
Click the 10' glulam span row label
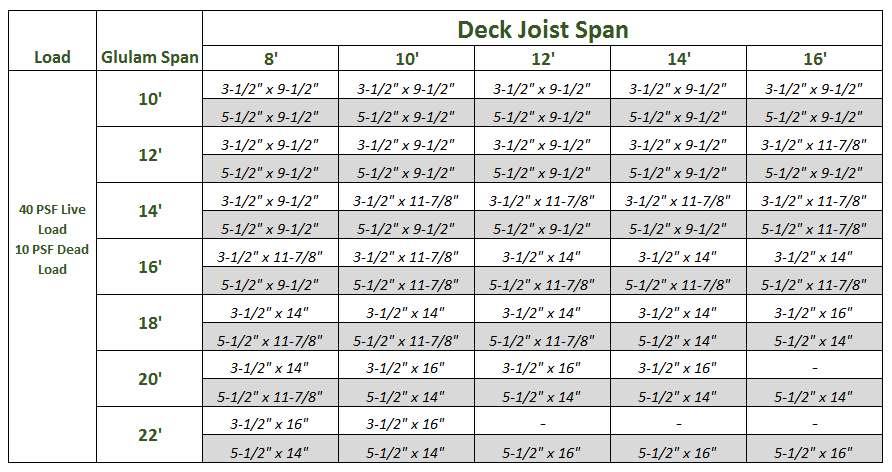click(150, 100)
